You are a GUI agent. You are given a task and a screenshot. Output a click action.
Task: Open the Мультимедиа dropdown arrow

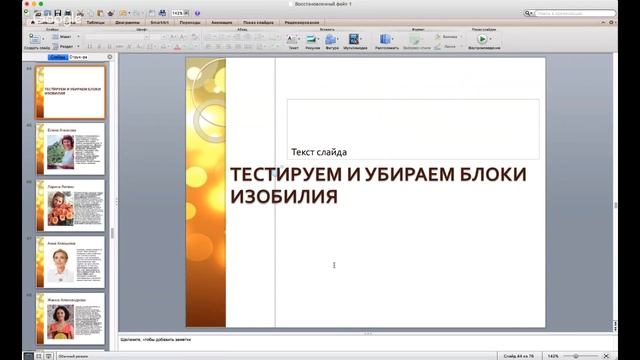tap(361, 39)
